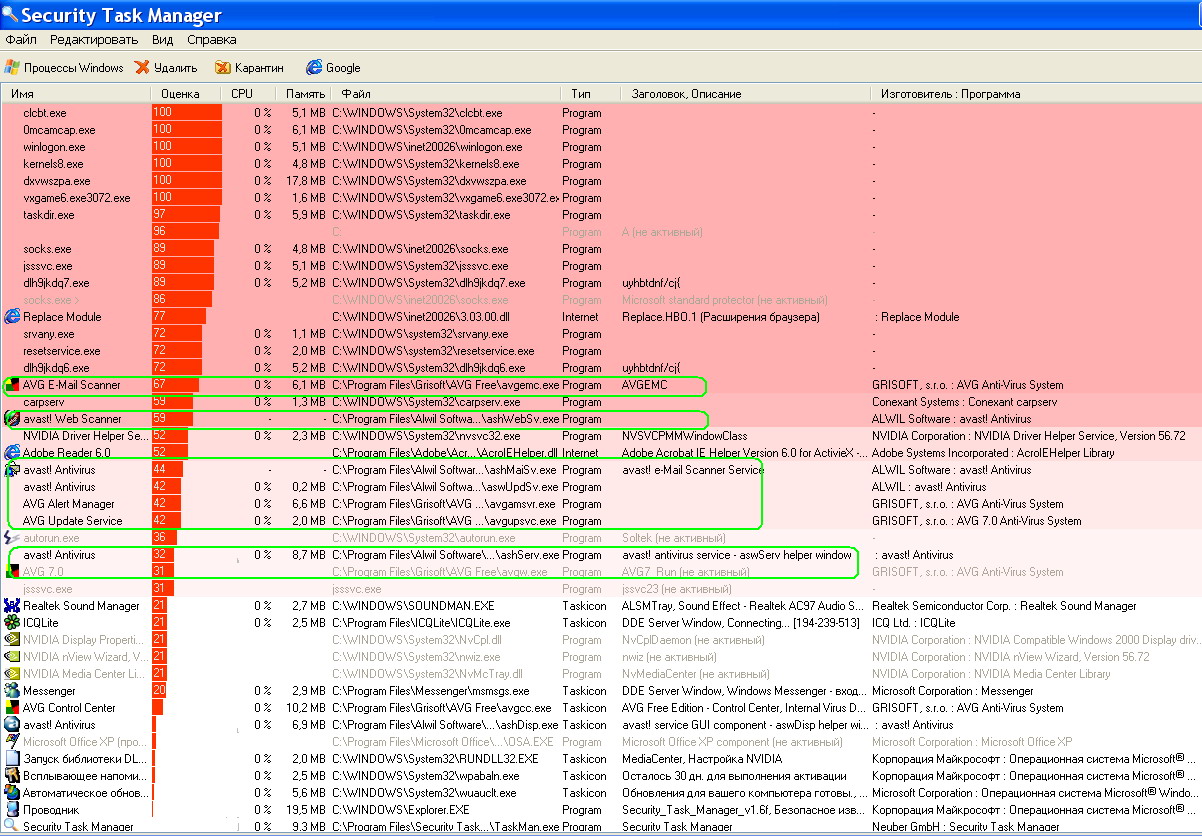Click the 67 rating bar for AVG E-Mail Scanner
Image resolution: width=1202 pixels, height=836 pixels.
[x=175, y=385]
